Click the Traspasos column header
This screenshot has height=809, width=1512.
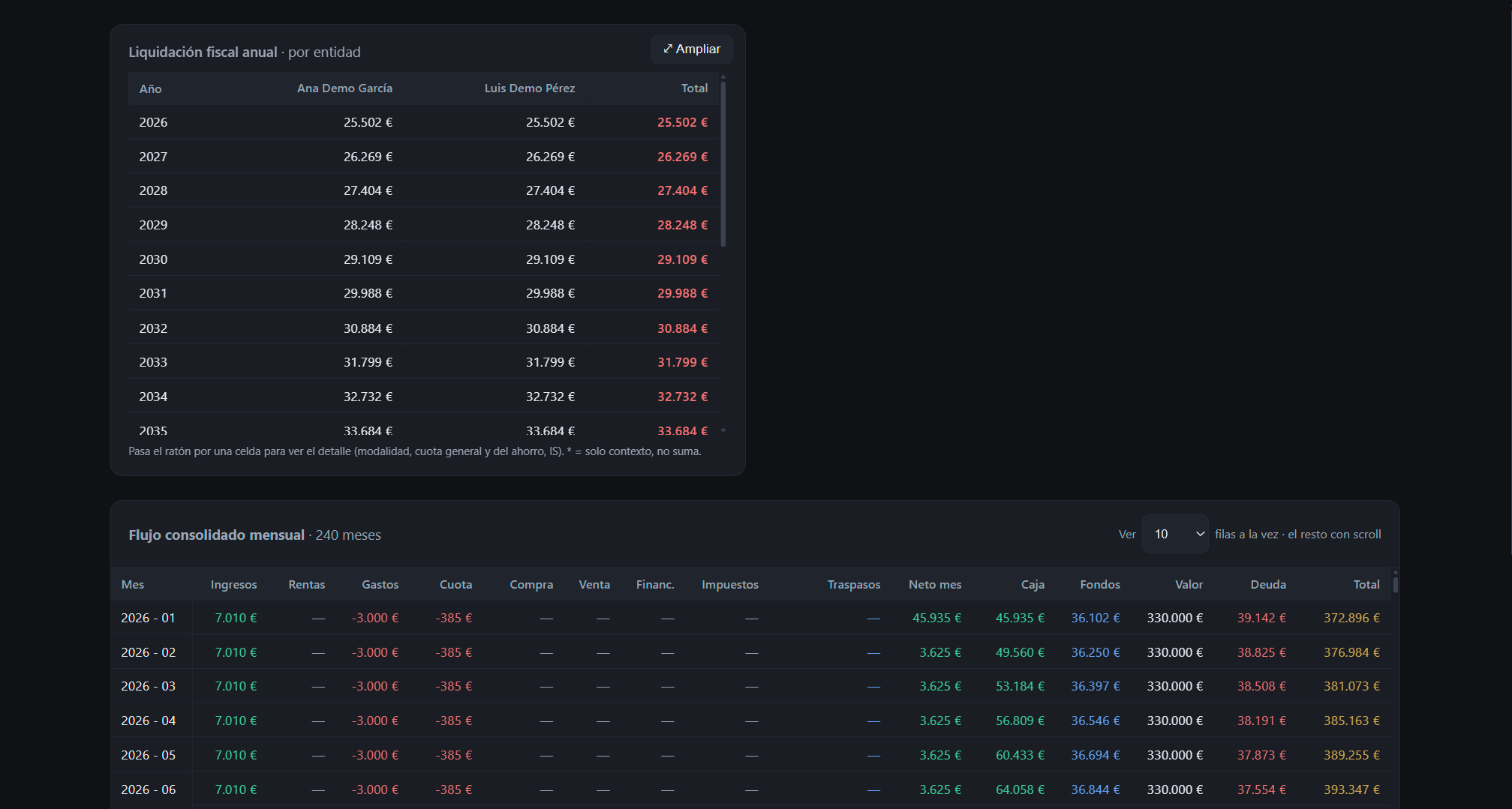[x=854, y=584]
